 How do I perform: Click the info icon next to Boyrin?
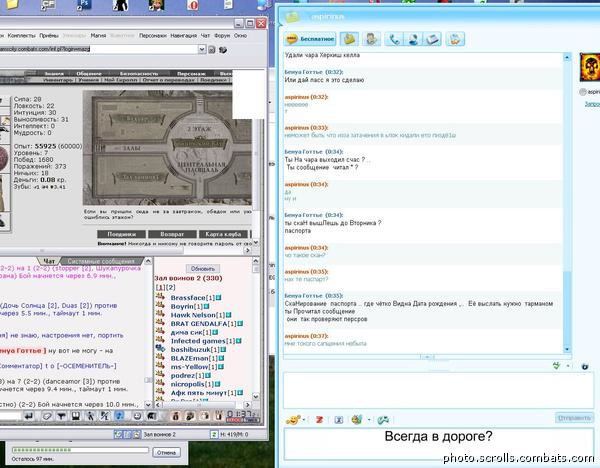click(x=206, y=307)
